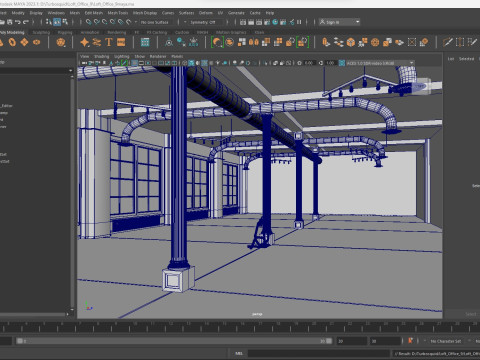Click the left panel vertical scrollbar
Image resolution: width=480 pixels, height=360 pixels.
72,193
